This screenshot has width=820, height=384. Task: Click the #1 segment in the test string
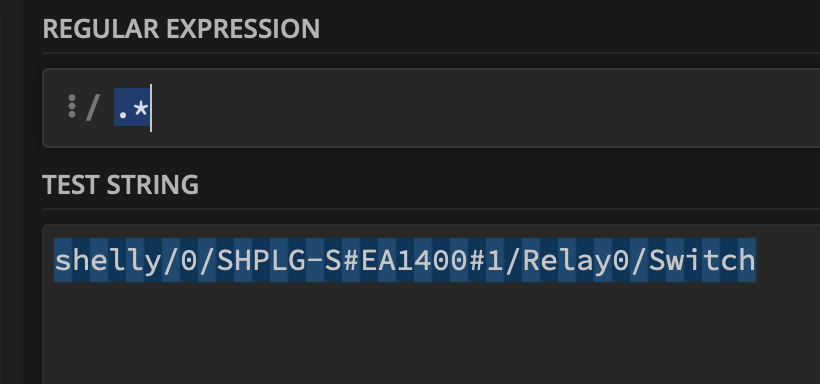pos(486,260)
